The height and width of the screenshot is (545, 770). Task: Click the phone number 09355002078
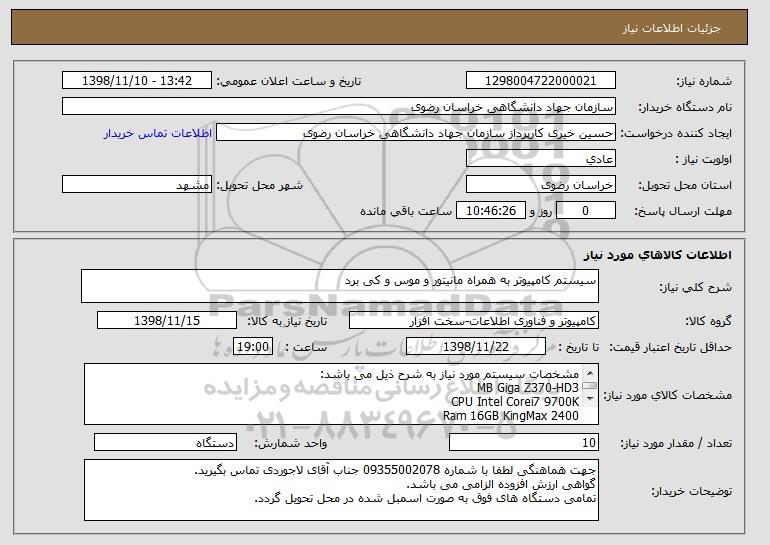401,470
